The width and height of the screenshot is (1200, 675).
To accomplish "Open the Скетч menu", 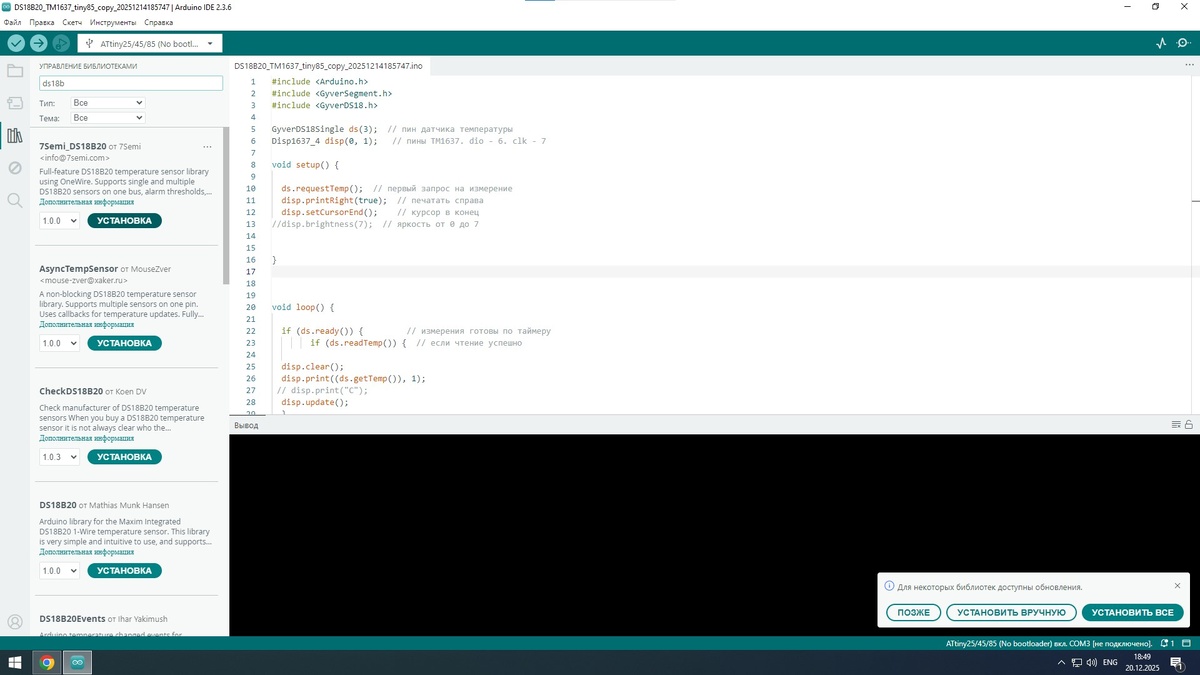I will pos(72,22).
